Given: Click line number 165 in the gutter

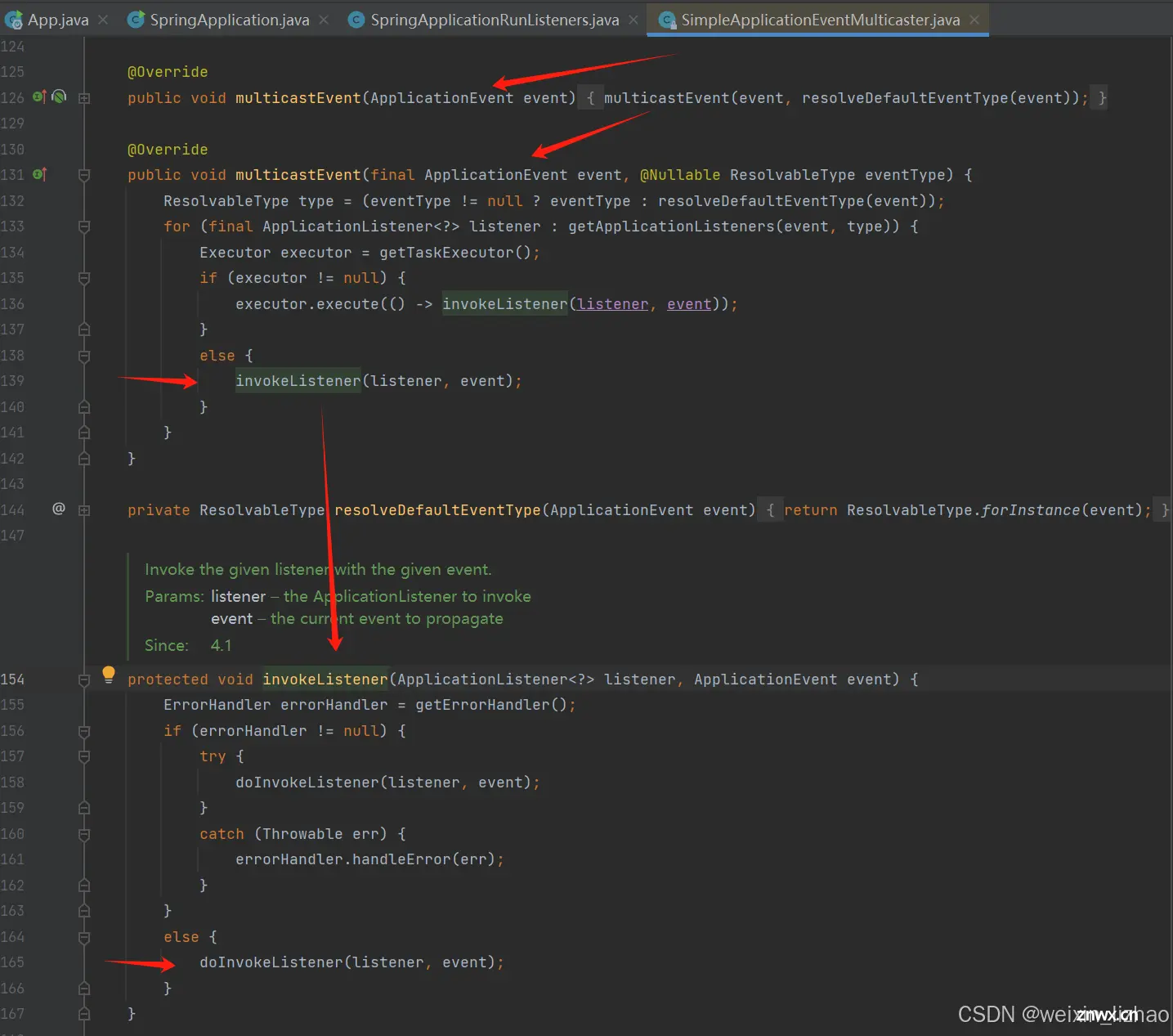Looking at the screenshot, I should [x=12, y=962].
